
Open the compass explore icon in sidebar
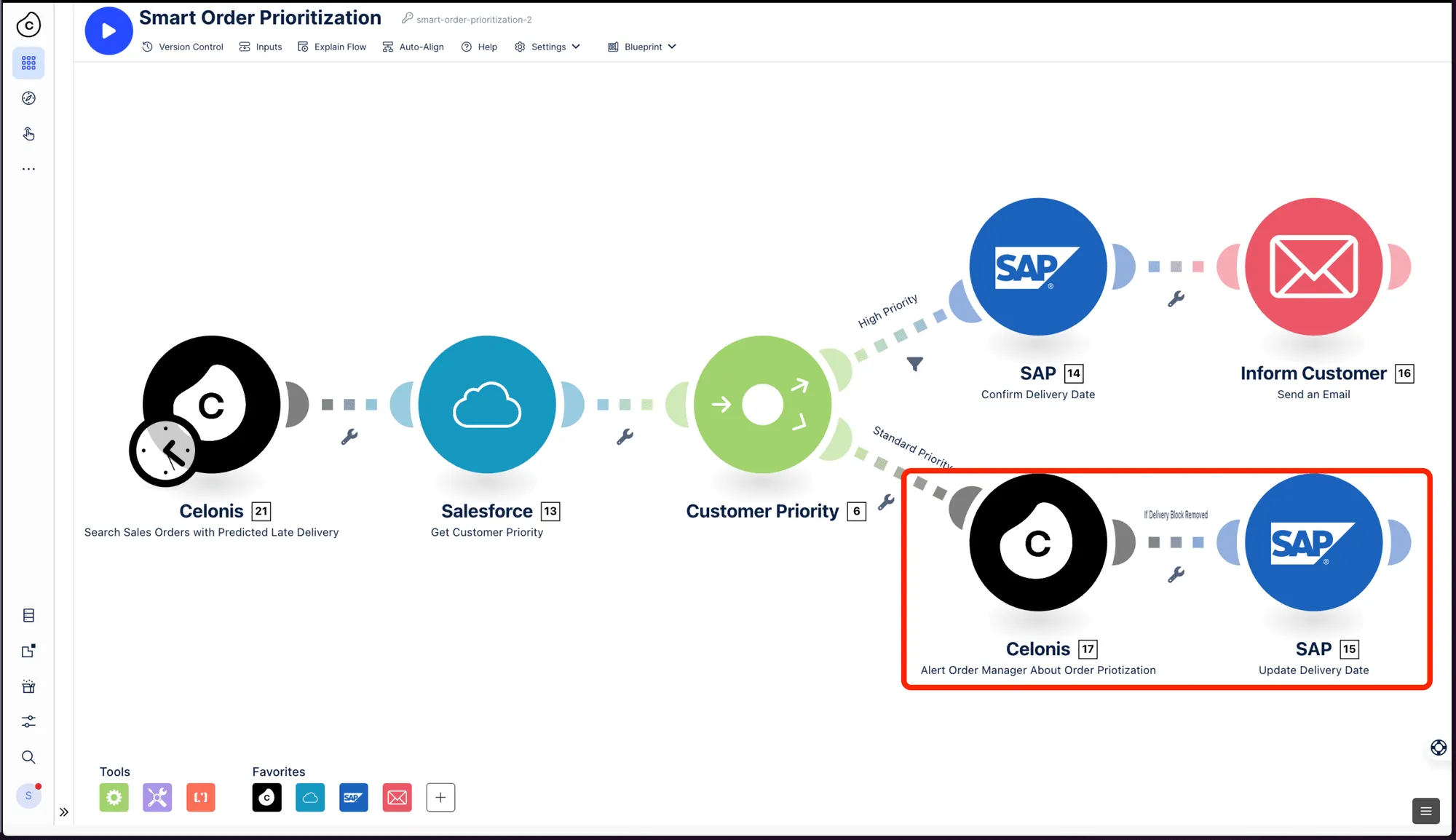[28, 98]
